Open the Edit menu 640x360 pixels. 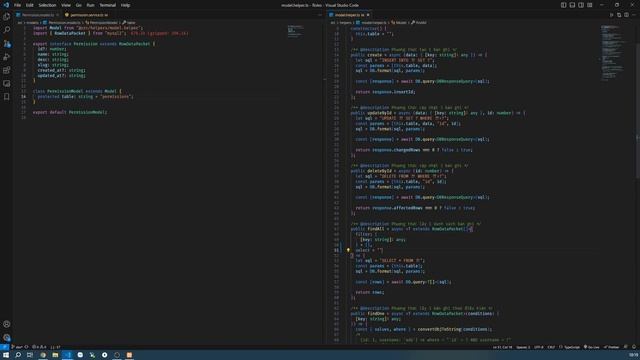(x=30, y=5)
